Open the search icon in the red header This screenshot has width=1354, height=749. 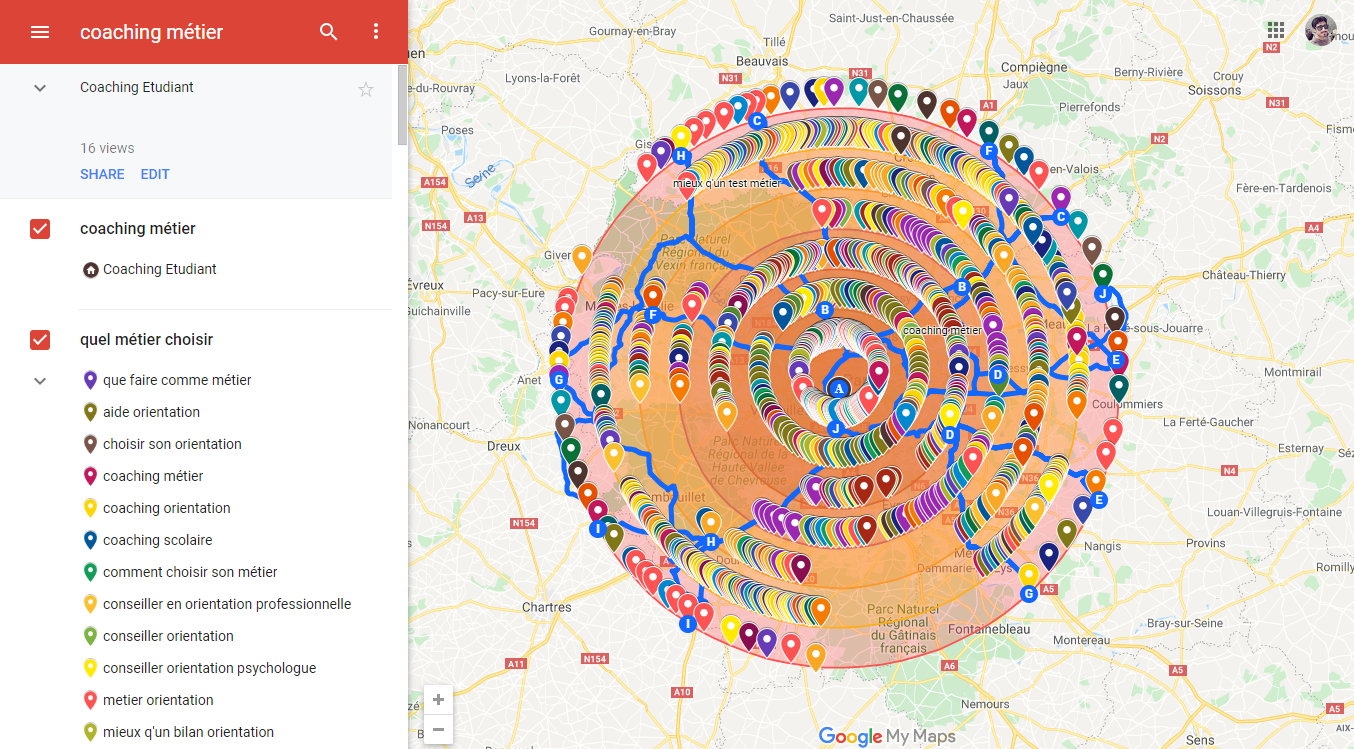tap(329, 31)
